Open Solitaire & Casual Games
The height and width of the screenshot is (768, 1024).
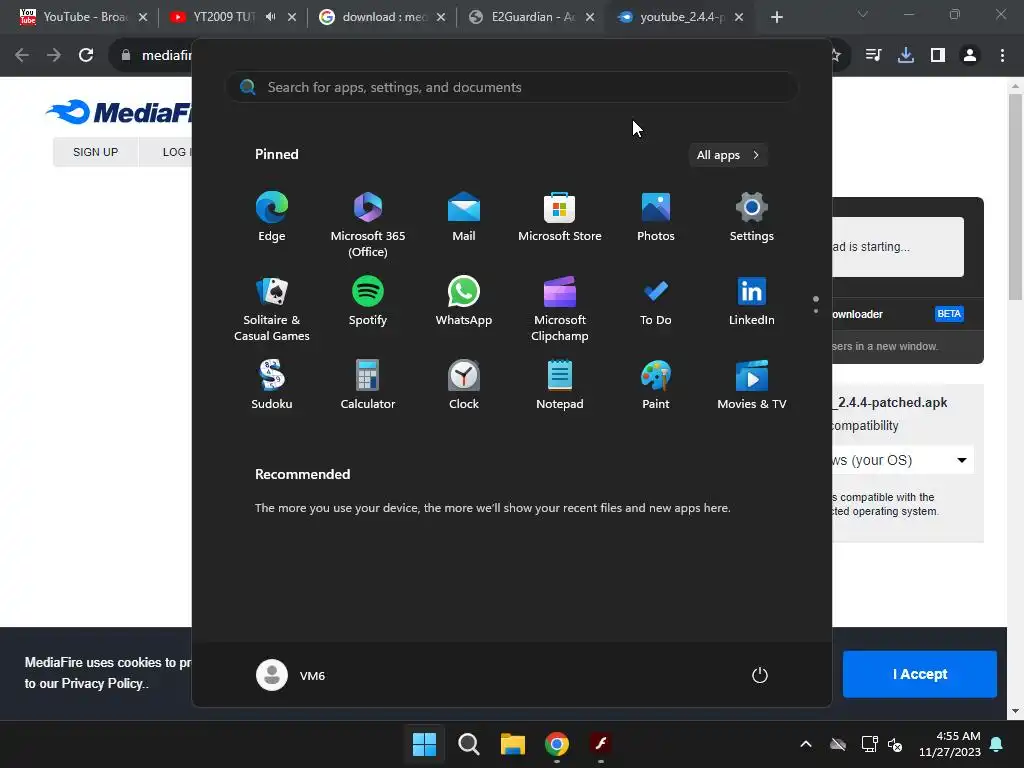[272, 309]
